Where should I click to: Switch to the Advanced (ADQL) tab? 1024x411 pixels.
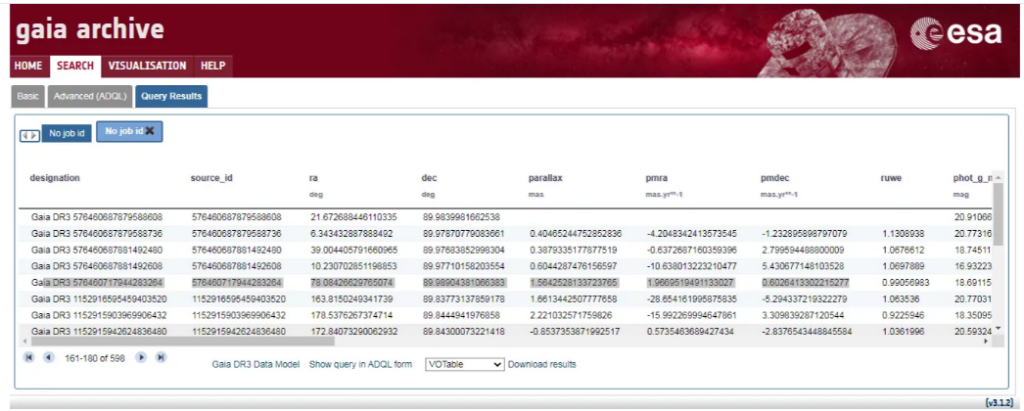point(88,96)
